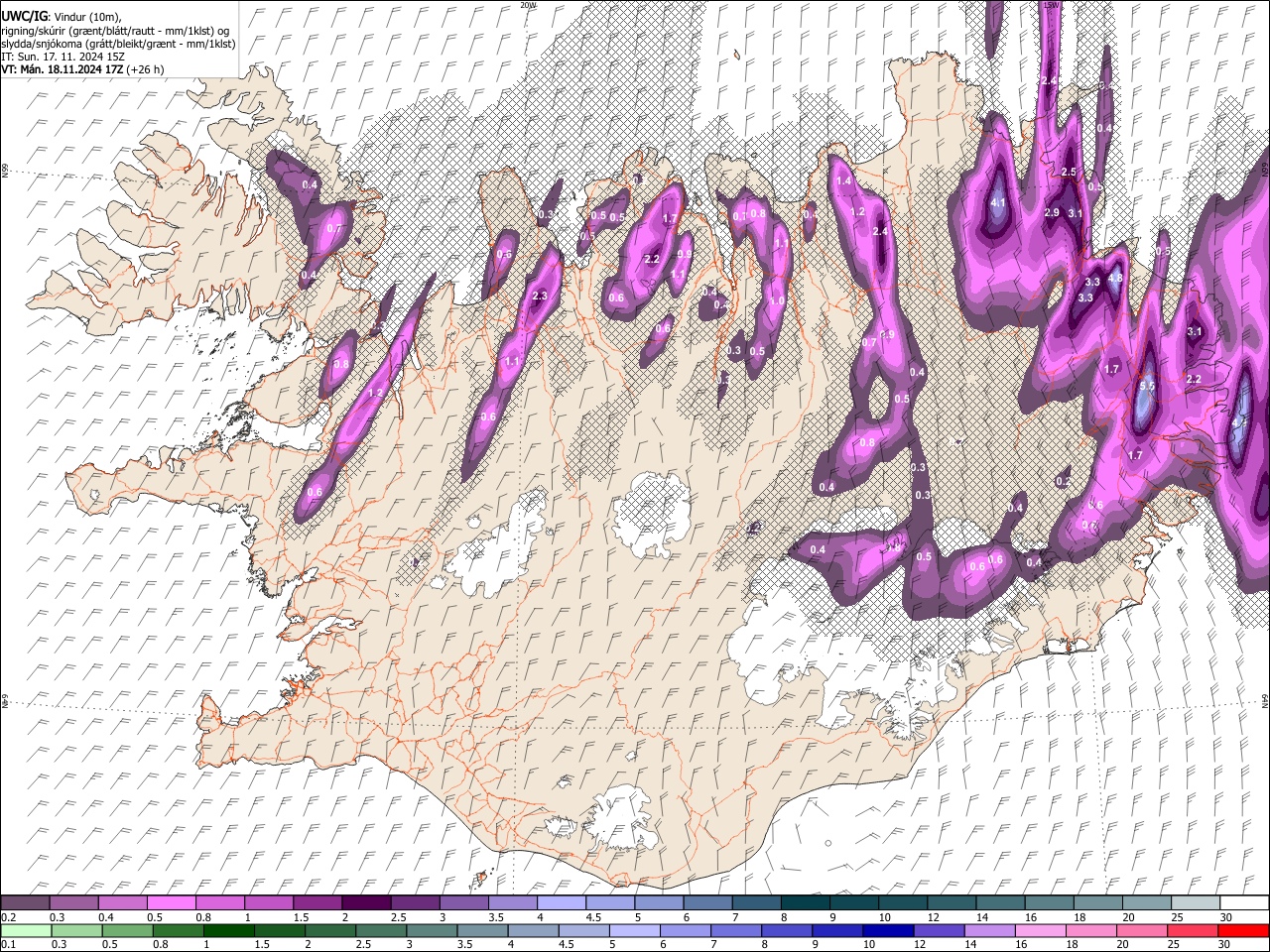Click the "slydda/snjókoma" legend description line
This screenshot has height=952, width=1270.
119,44
